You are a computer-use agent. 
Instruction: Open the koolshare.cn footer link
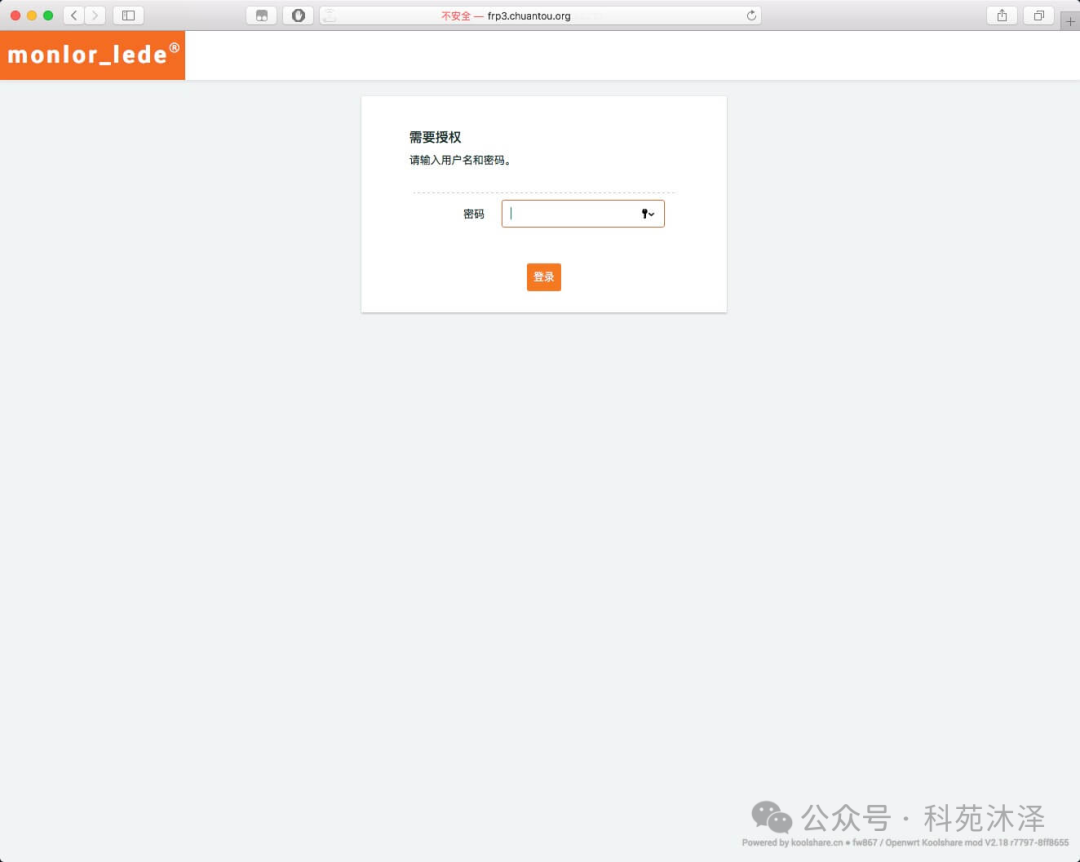pos(817,843)
